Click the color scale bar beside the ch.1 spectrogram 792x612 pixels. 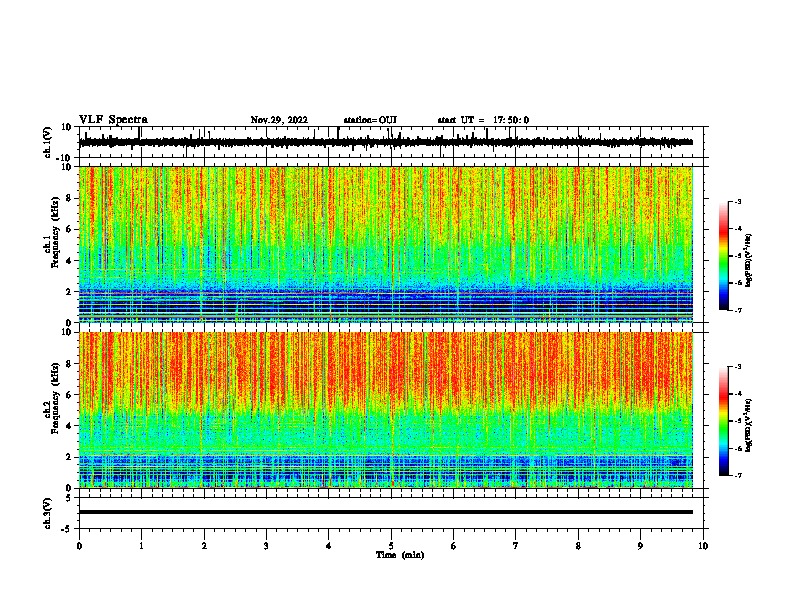point(723,256)
